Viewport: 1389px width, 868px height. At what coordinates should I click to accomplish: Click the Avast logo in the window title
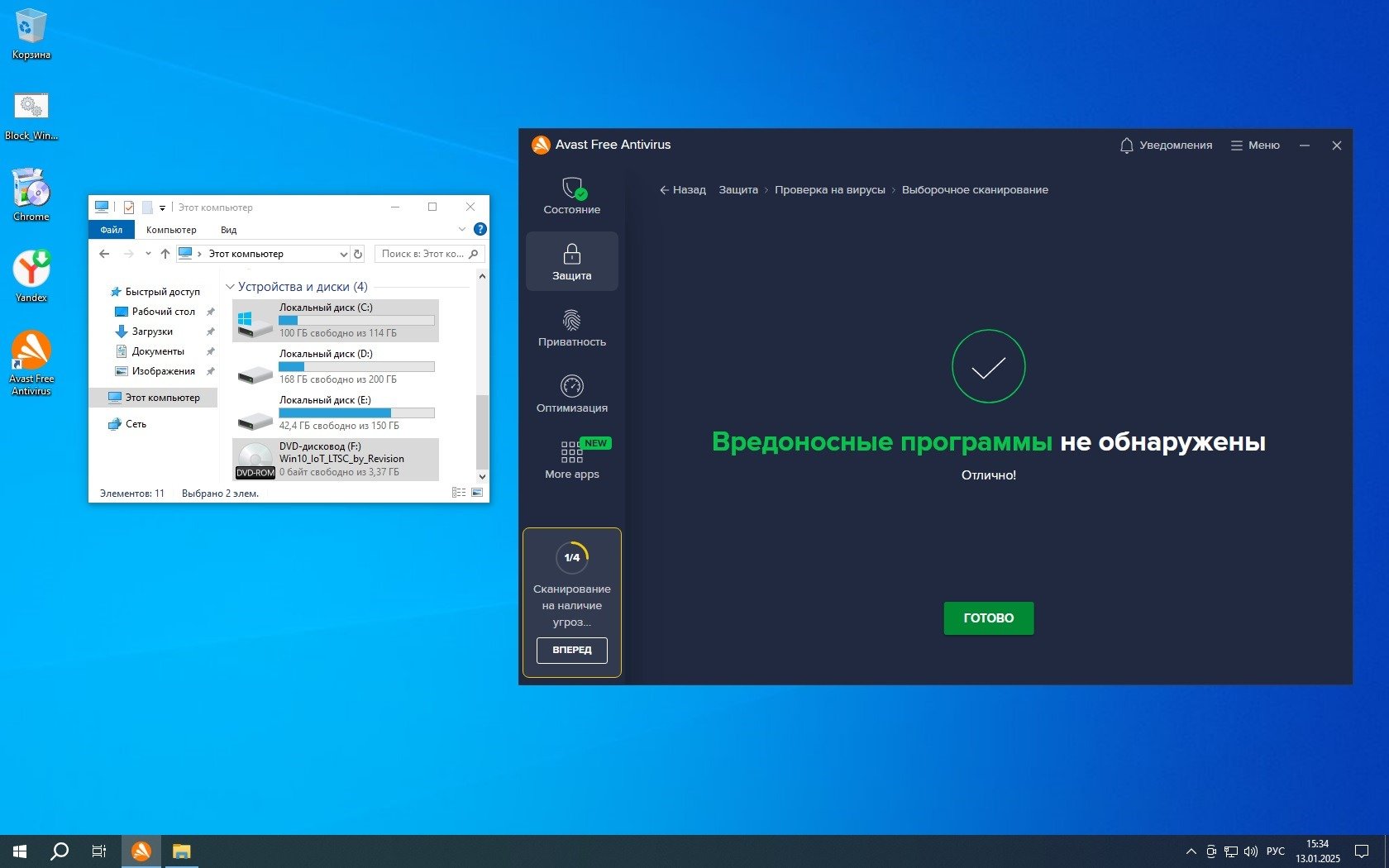click(541, 145)
